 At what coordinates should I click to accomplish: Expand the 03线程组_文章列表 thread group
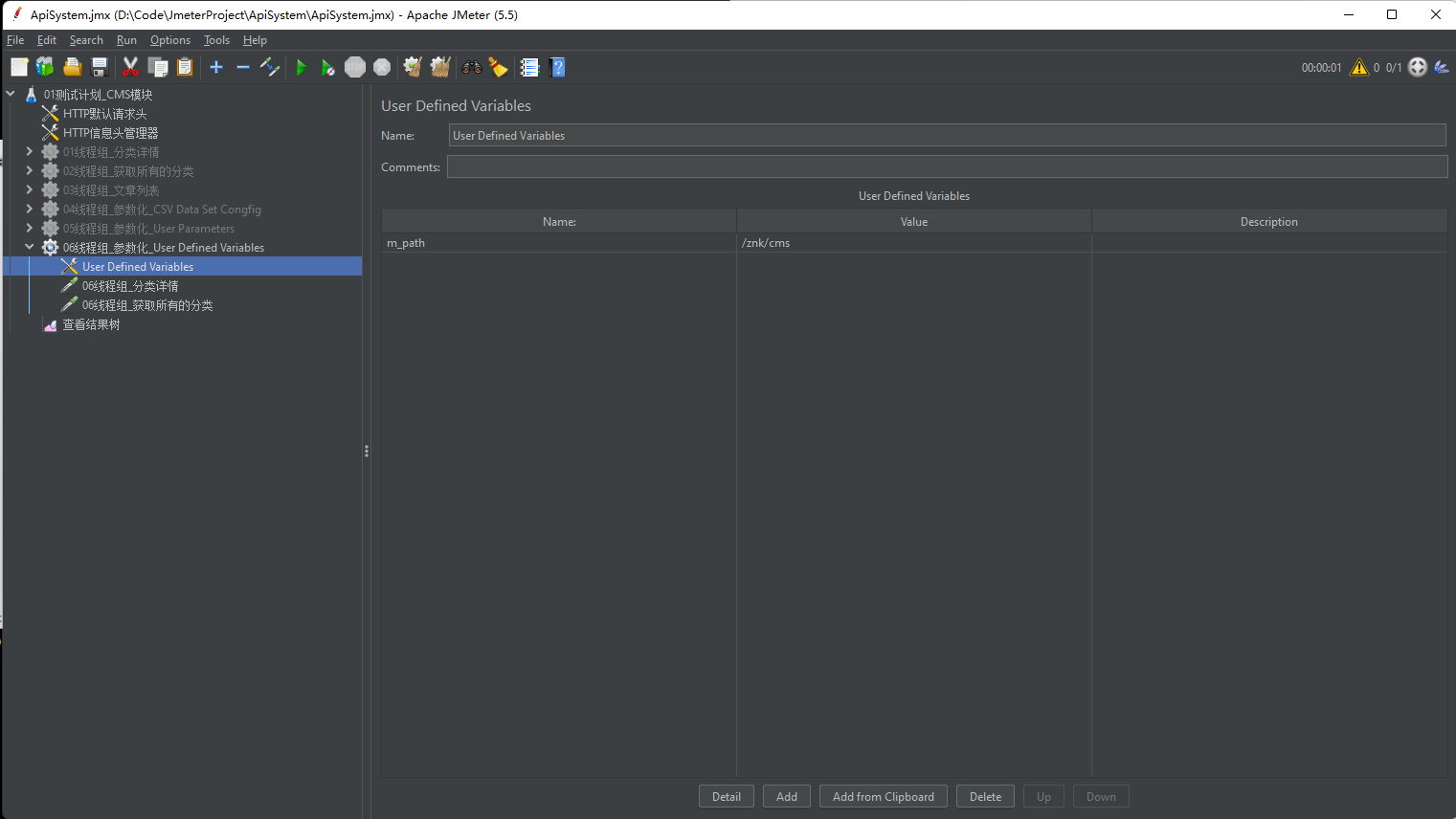pyautogui.click(x=30, y=189)
